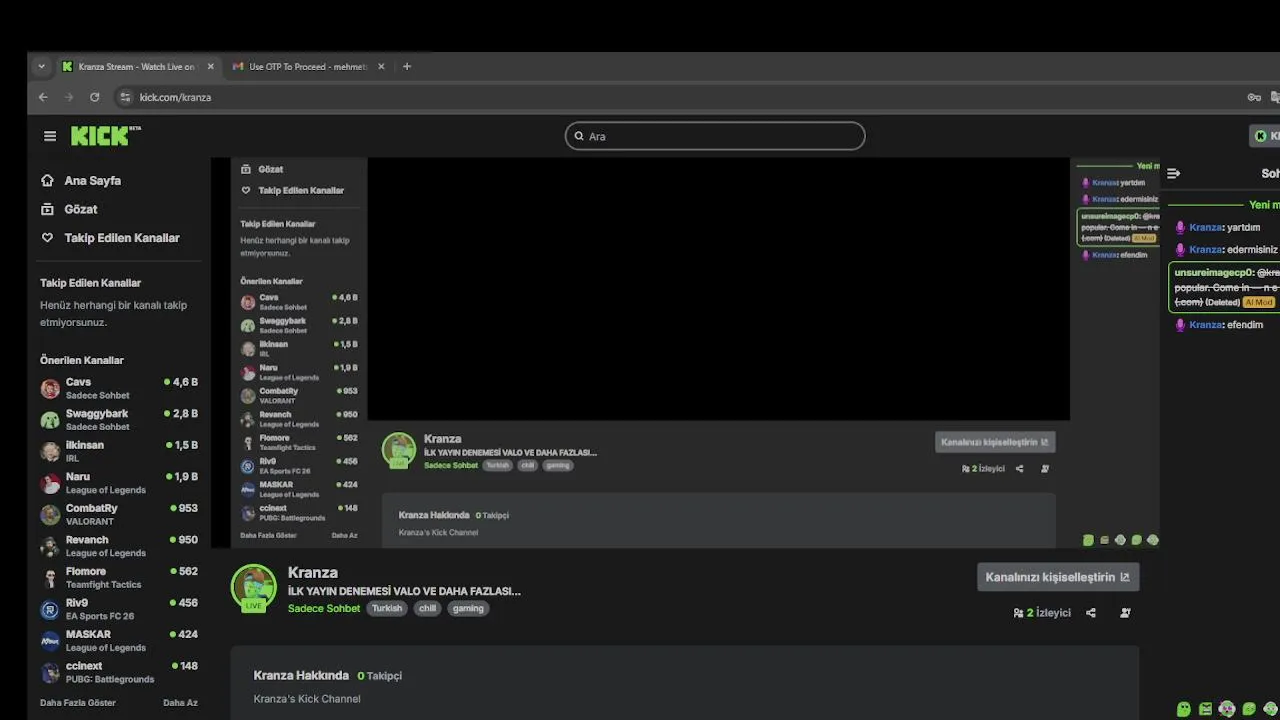
Task: Click the share icon inside the mirrored preview
Action: click(1019, 468)
